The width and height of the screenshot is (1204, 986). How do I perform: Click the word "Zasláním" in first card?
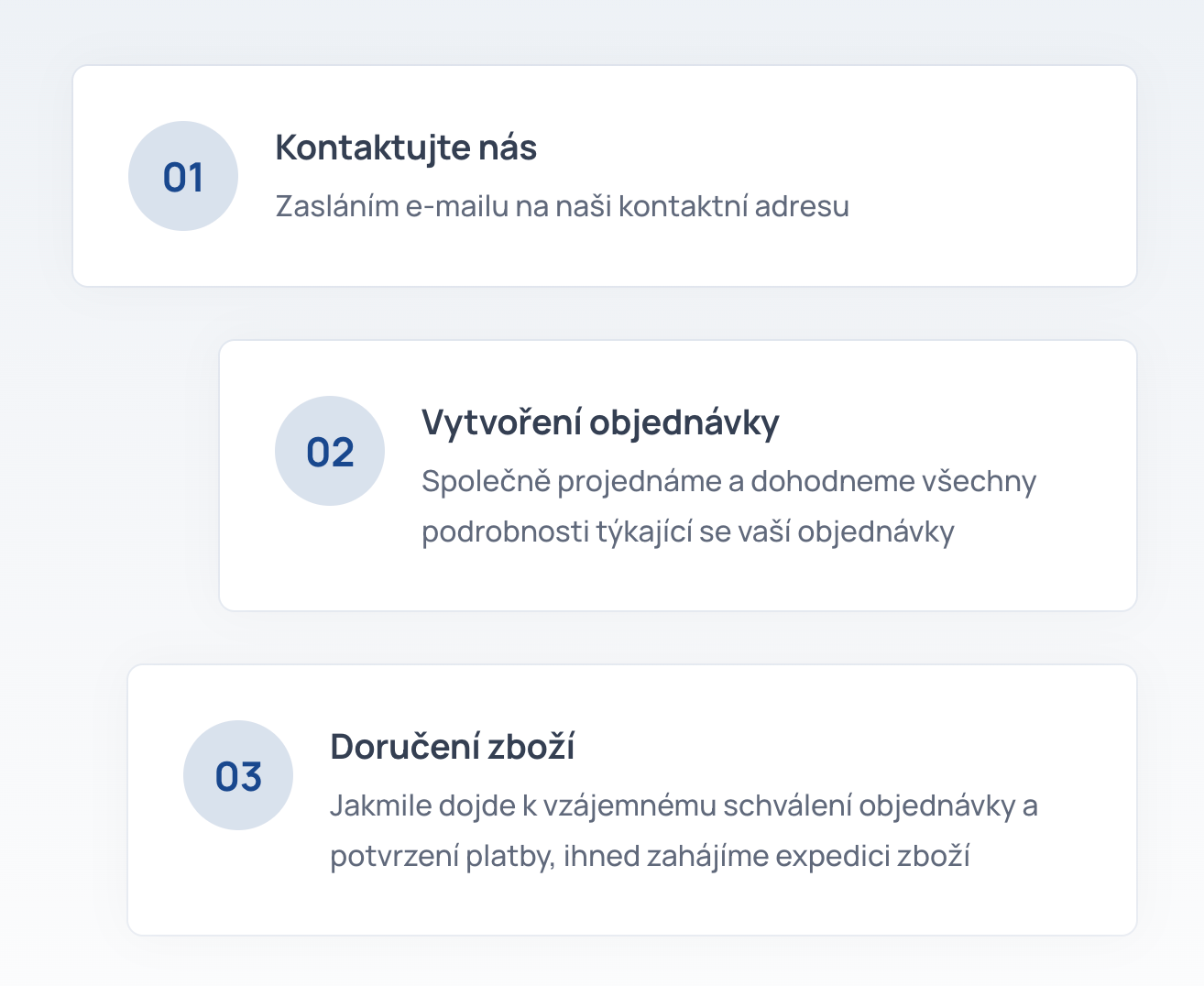(x=336, y=206)
